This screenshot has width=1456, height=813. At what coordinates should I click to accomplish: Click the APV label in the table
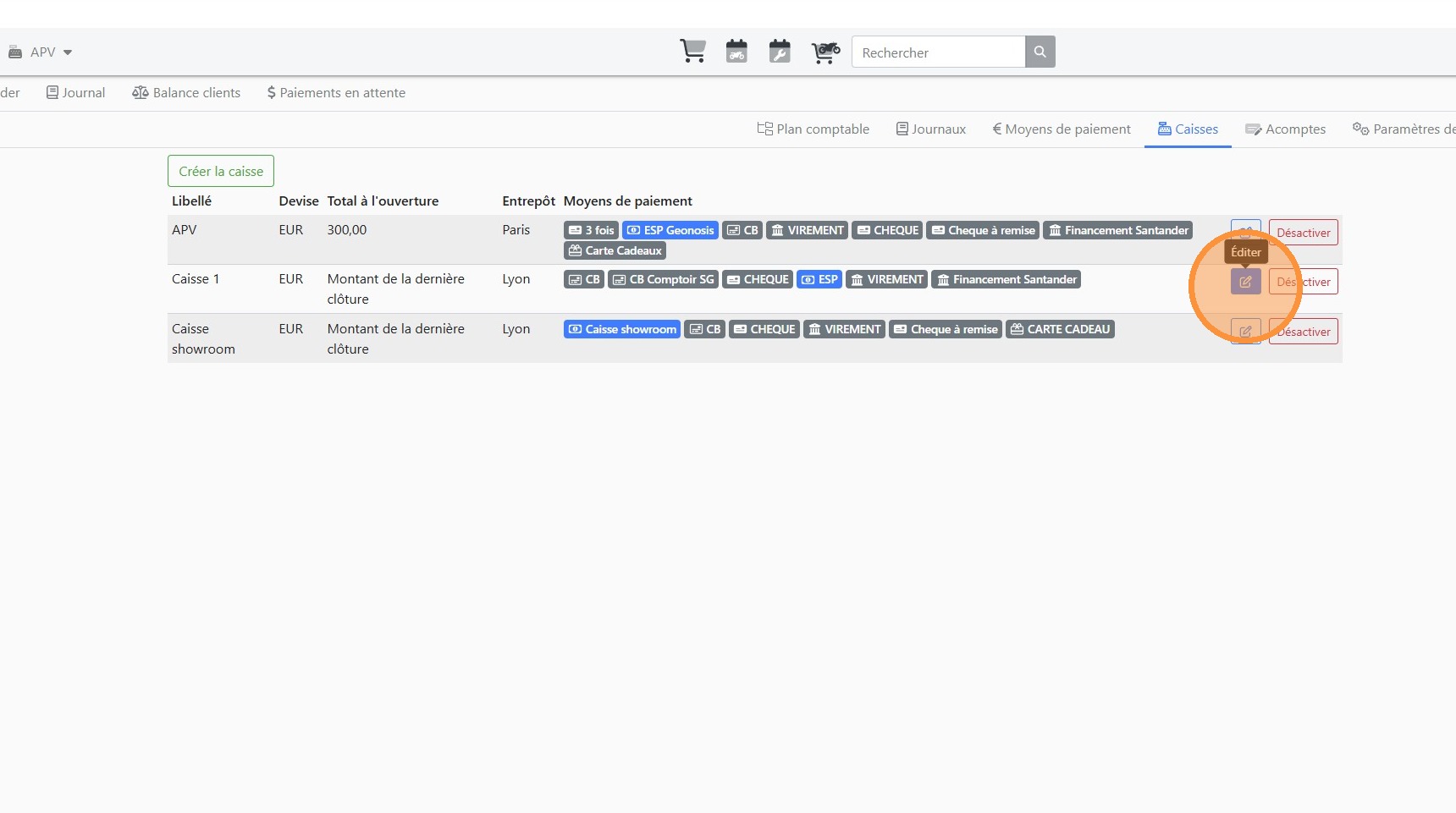pos(185,230)
